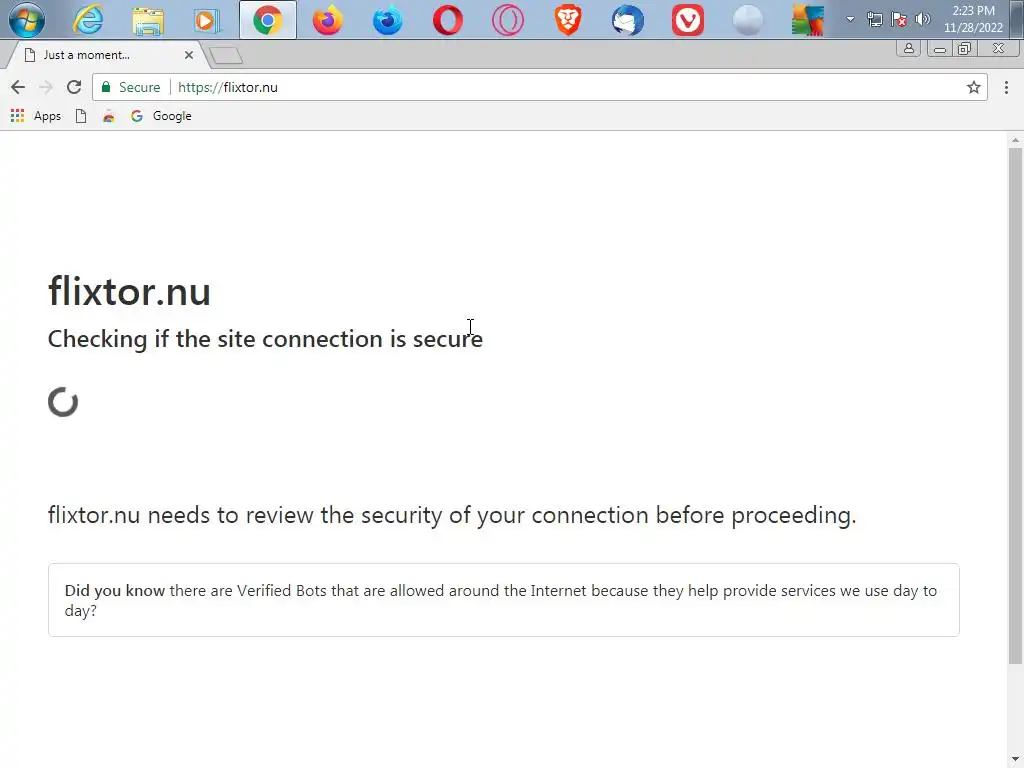Open the Apps shortcut in bookmarks bar

click(x=36, y=116)
